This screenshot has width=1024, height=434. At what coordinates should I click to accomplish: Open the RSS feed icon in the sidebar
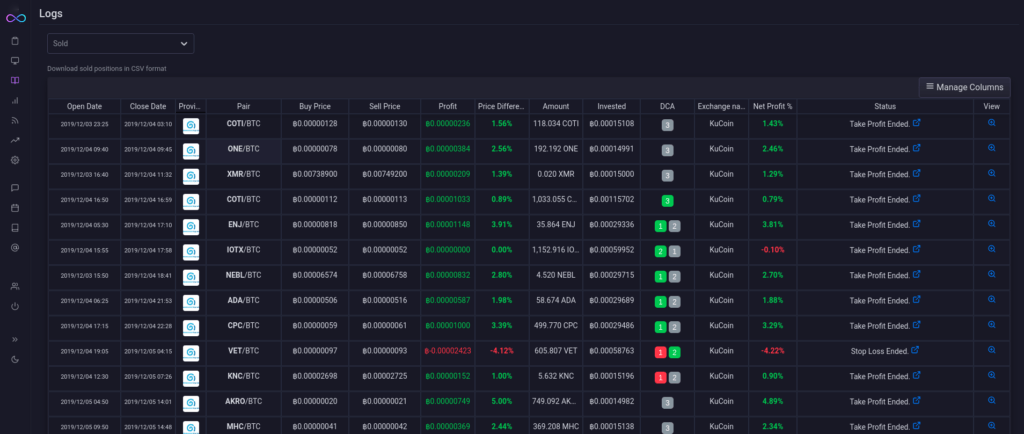(14, 120)
